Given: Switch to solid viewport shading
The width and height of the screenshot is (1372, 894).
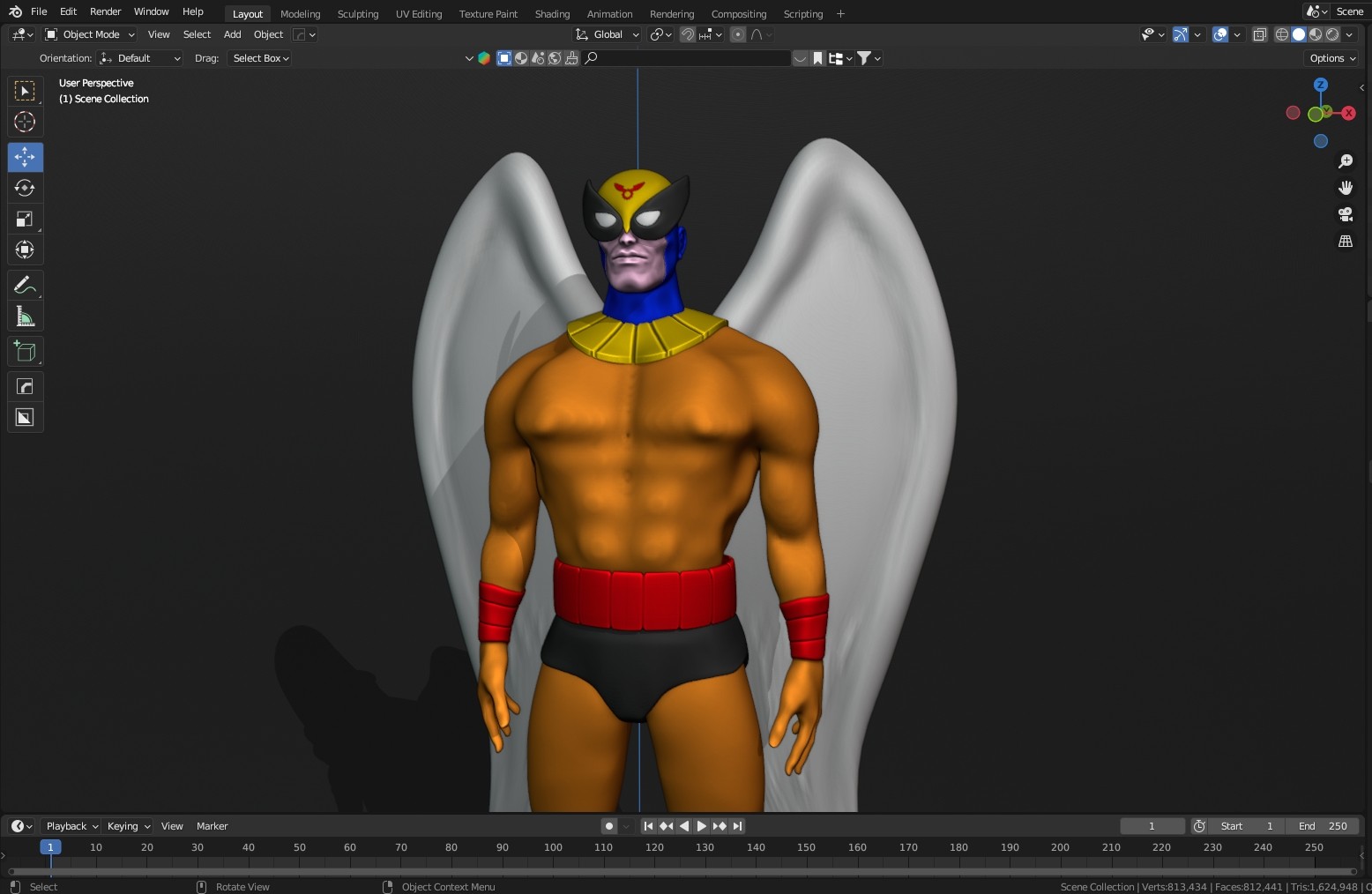Looking at the screenshot, I should [x=1299, y=34].
